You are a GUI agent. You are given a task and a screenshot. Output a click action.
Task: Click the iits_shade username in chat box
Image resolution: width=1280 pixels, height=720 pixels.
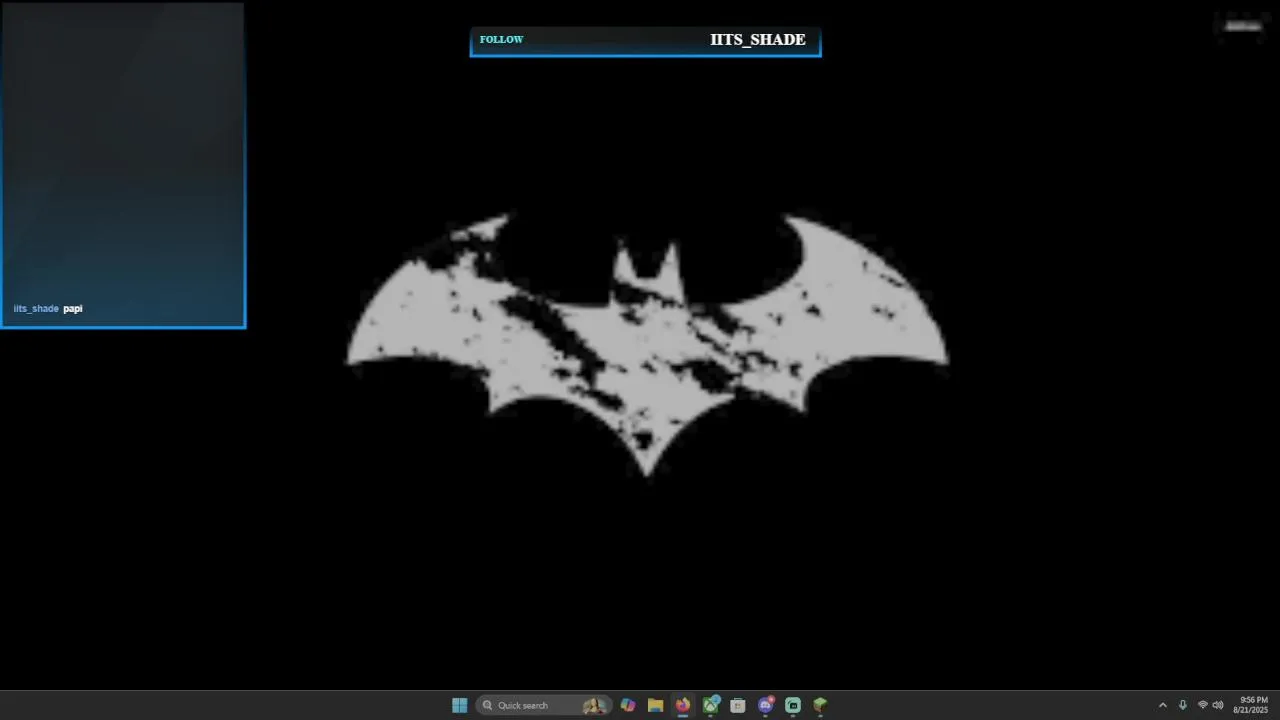point(36,308)
